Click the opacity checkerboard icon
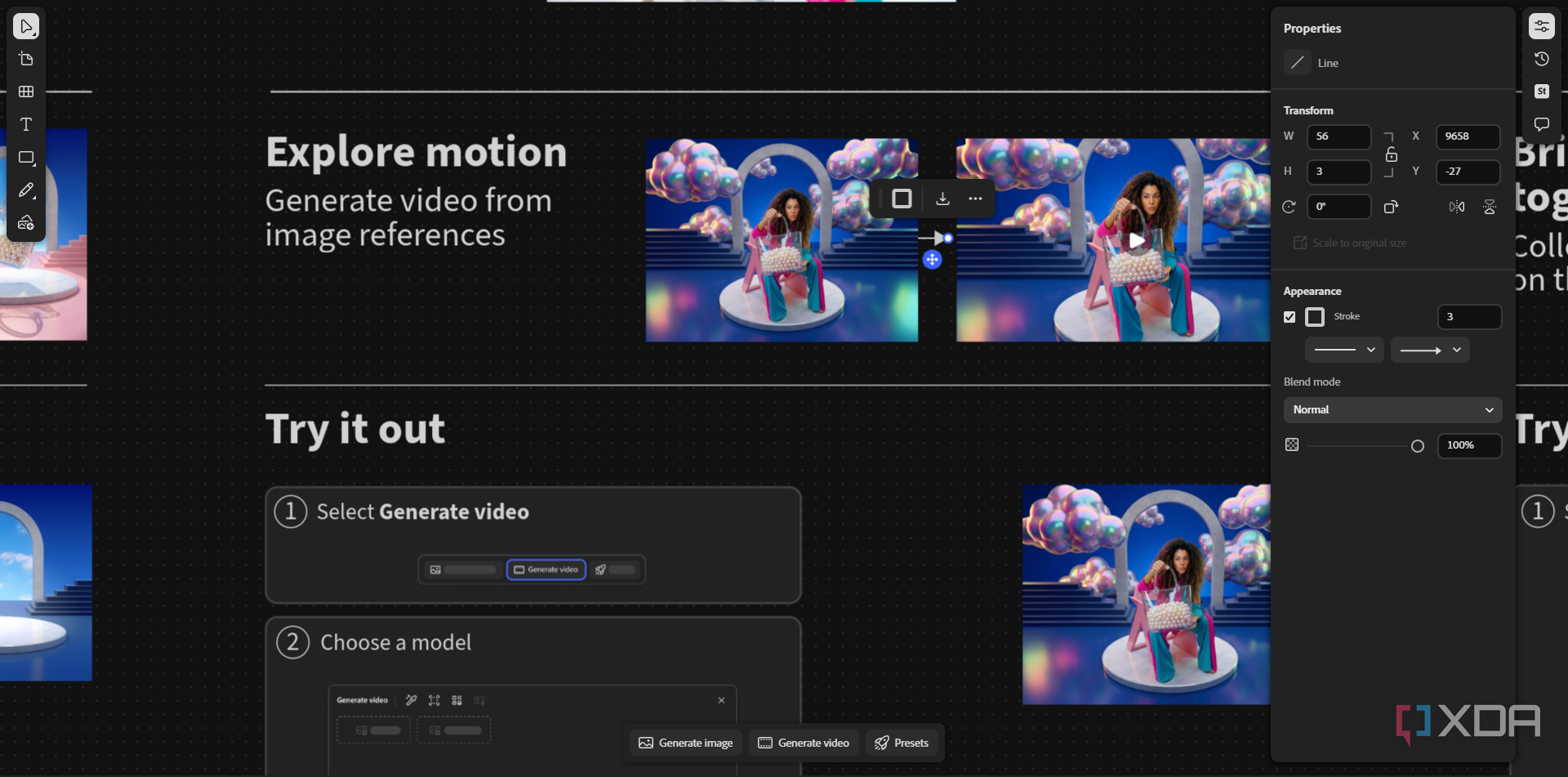This screenshot has height=777, width=1568. pos(1292,444)
